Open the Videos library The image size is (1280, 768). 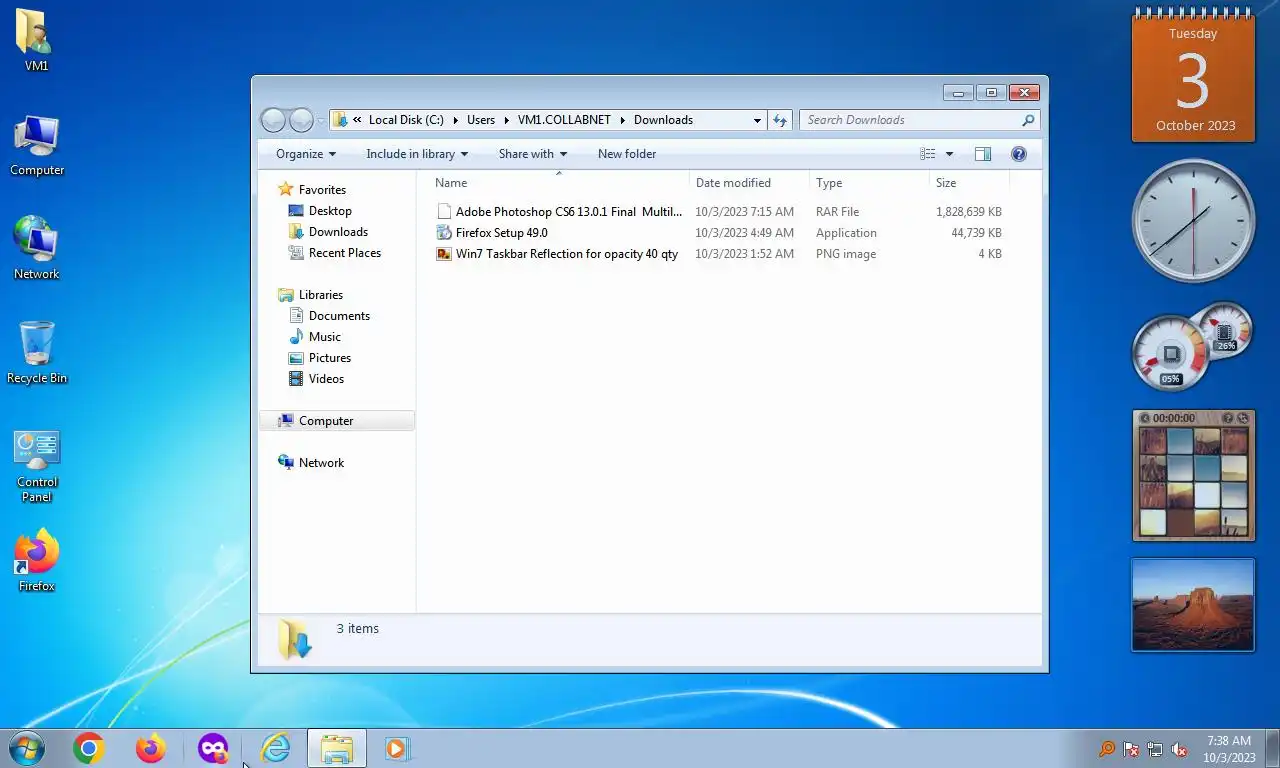point(326,379)
